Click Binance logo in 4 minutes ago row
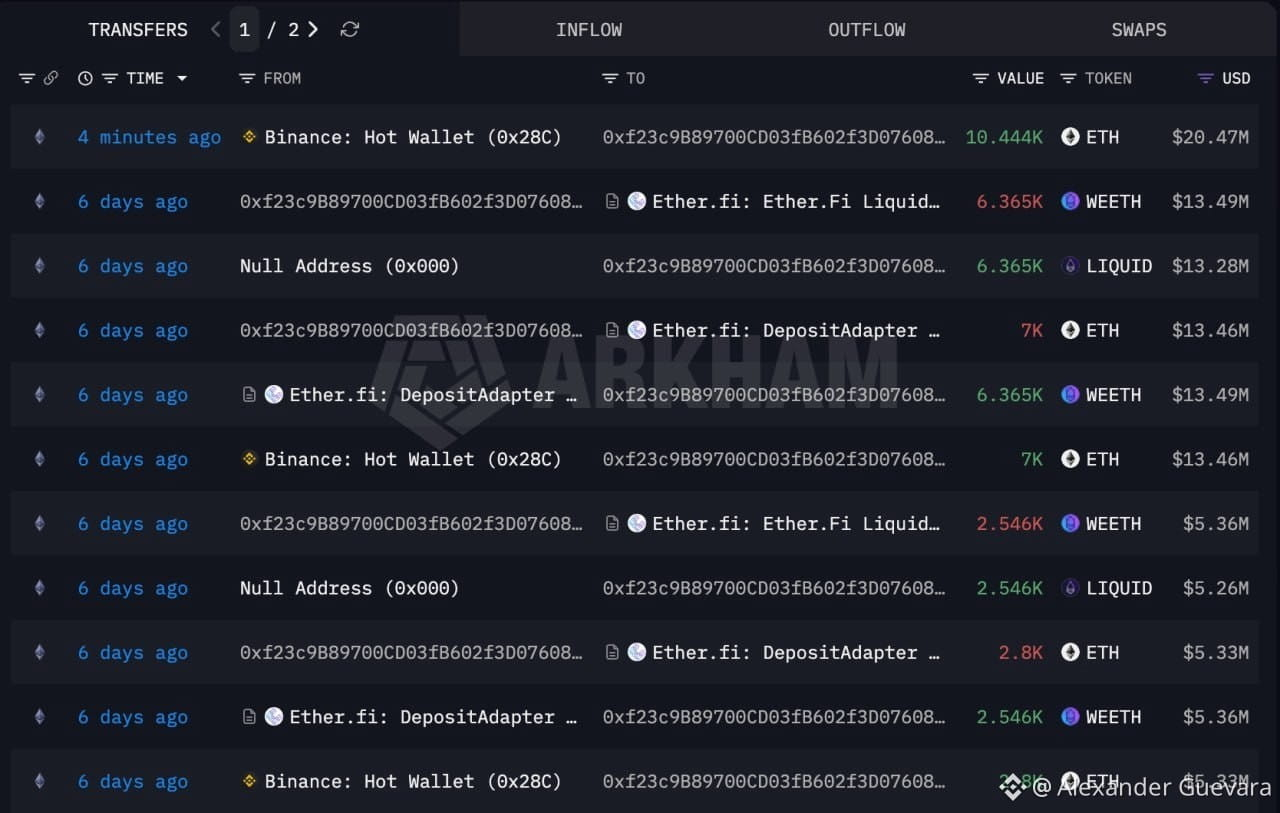 [x=249, y=137]
